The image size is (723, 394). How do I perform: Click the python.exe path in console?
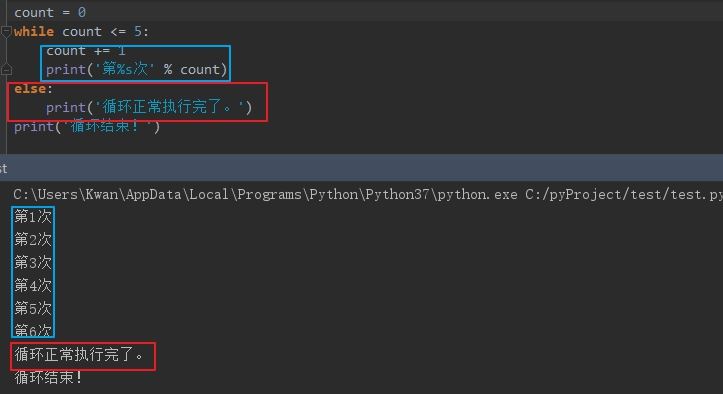click(265, 195)
